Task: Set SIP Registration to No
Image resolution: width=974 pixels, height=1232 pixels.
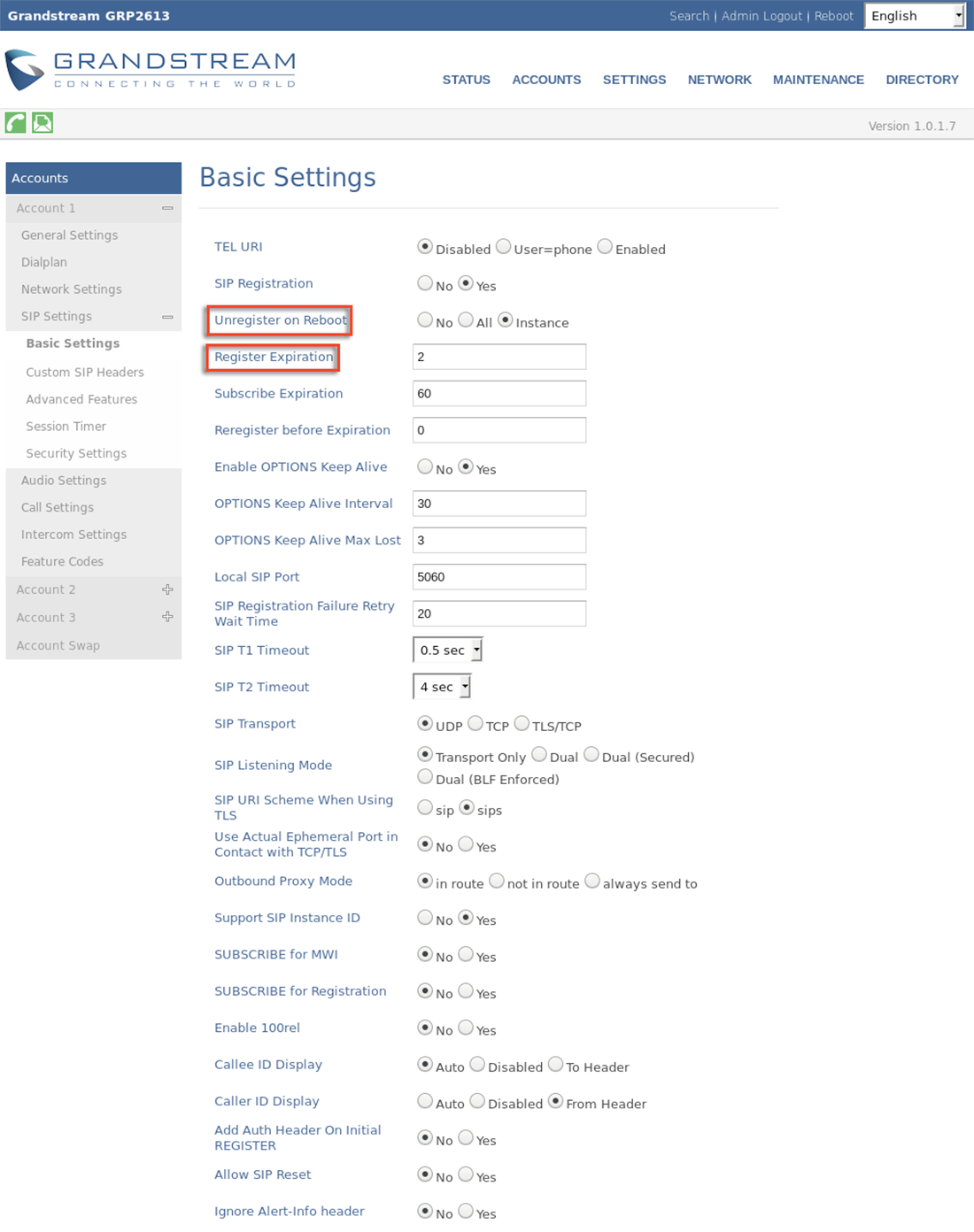Action: (x=425, y=283)
